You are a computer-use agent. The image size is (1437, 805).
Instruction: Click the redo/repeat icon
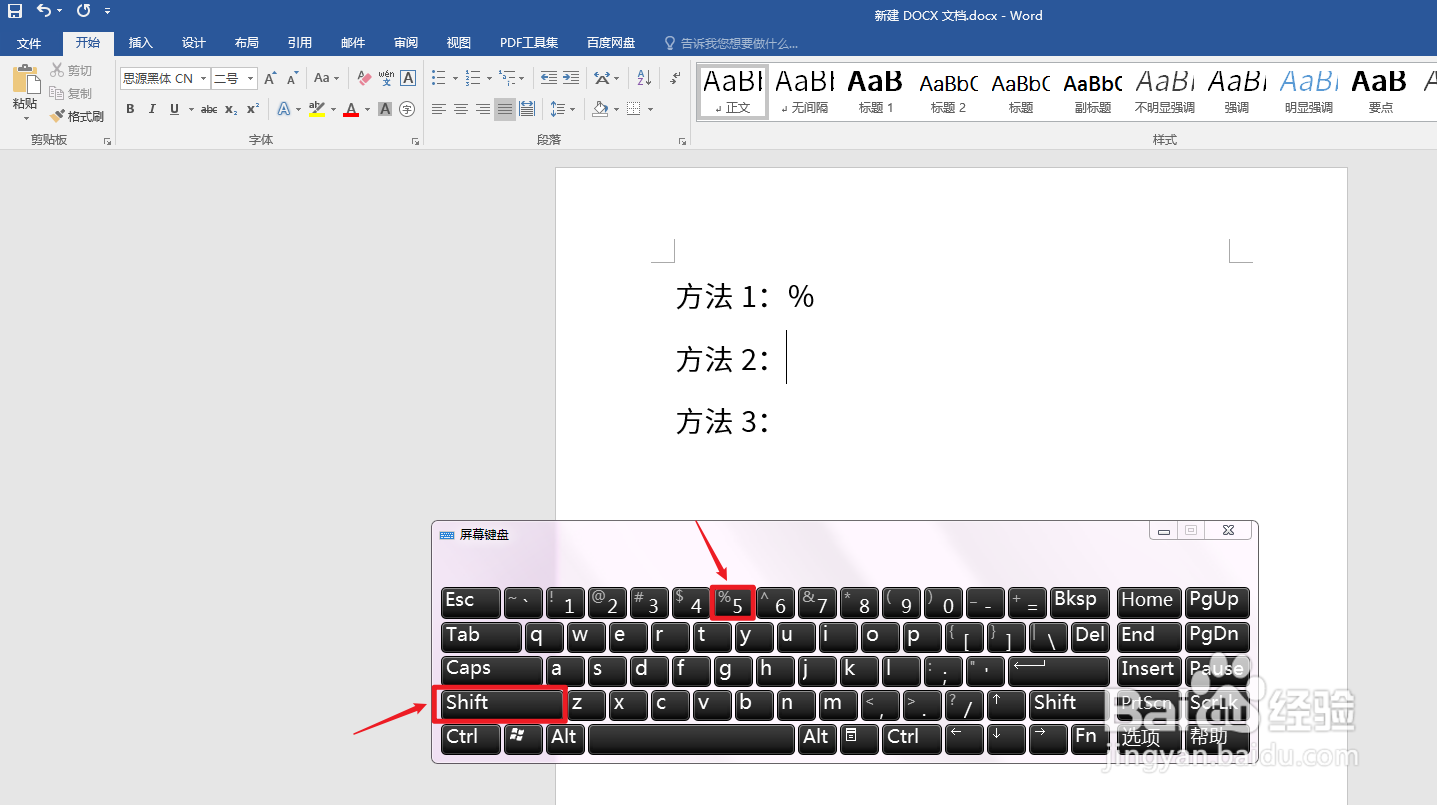pyautogui.click(x=83, y=11)
